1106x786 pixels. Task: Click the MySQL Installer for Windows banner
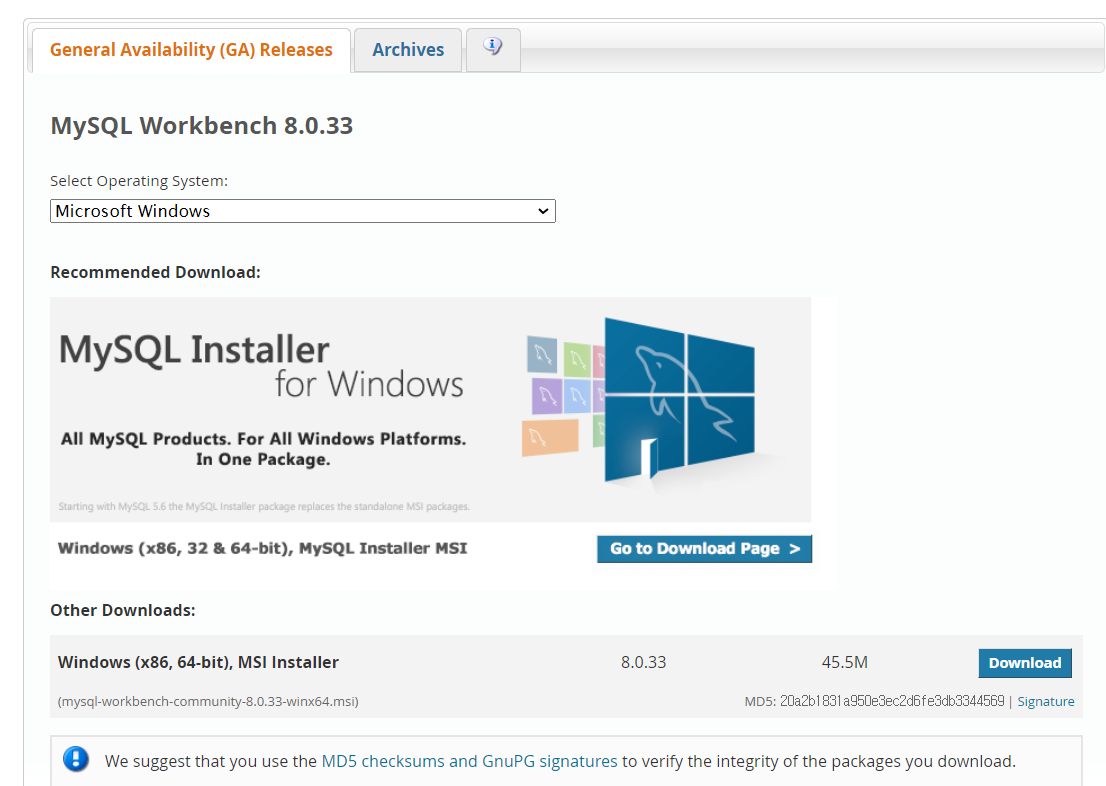coord(430,409)
